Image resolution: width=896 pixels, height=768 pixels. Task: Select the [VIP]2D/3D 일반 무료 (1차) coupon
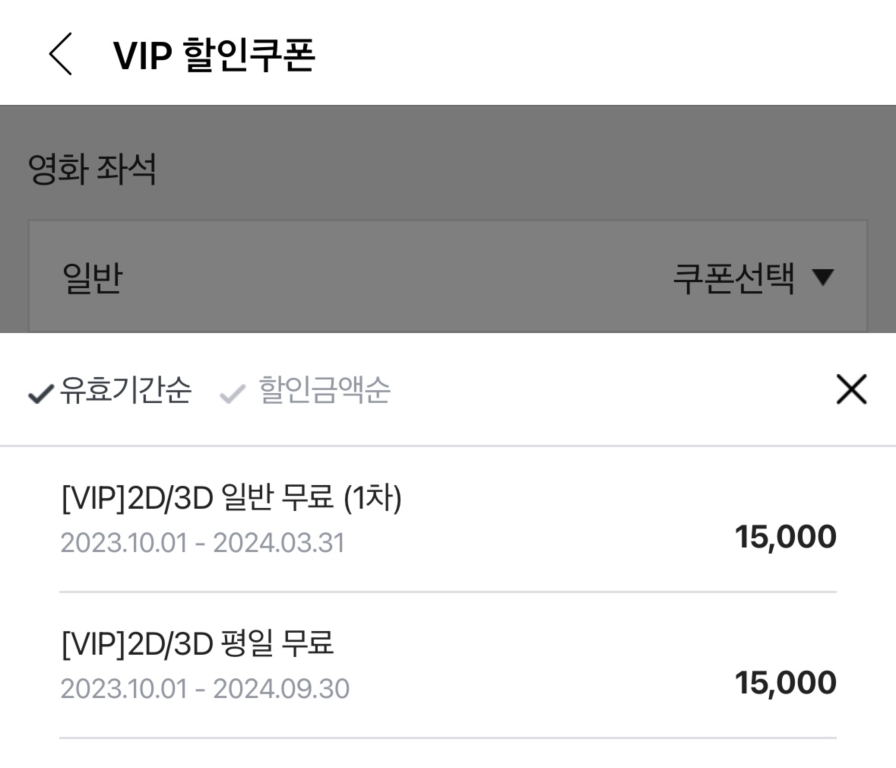click(231, 498)
